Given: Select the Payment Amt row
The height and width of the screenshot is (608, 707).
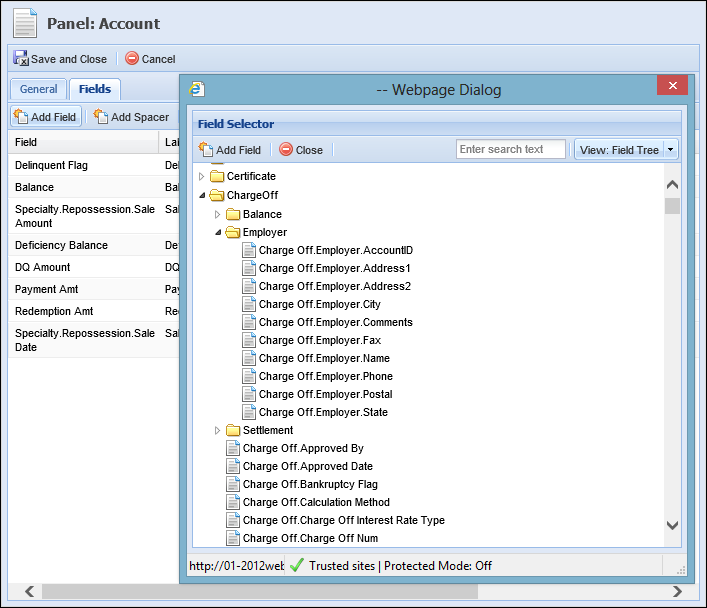Looking at the screenshot, I should click(x=94, y=289).
